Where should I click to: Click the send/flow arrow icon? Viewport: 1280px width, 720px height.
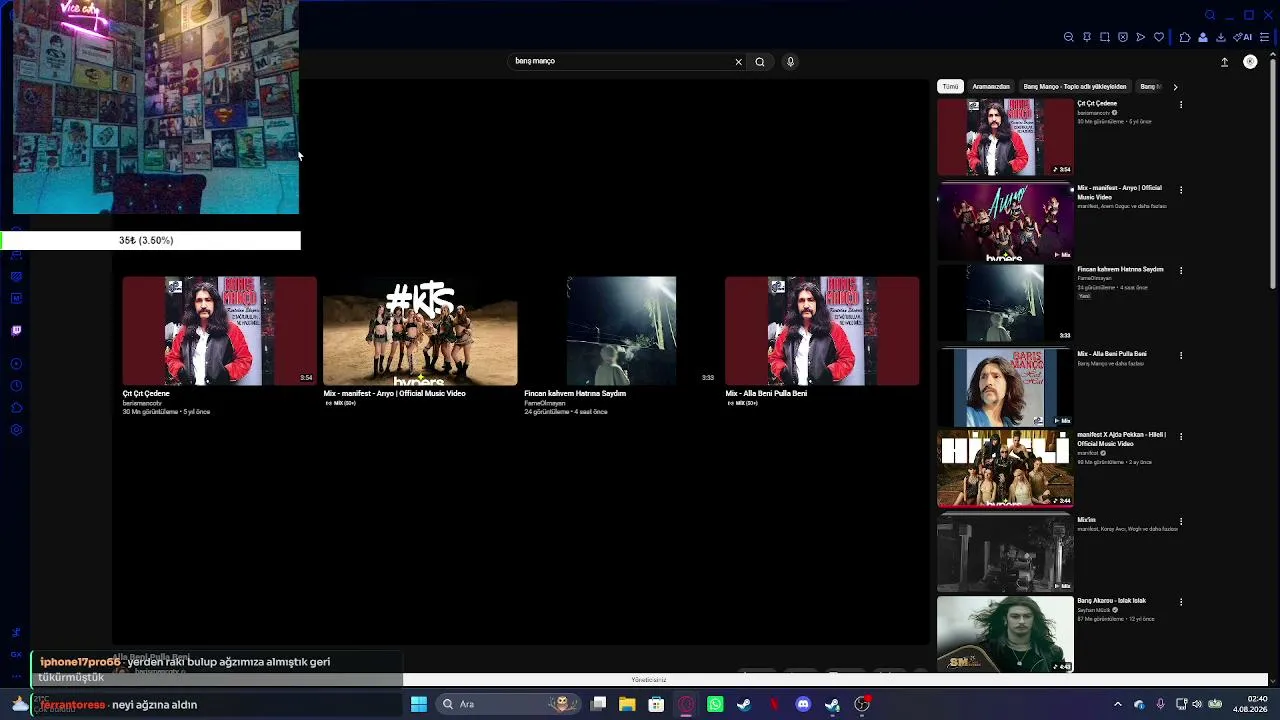coord(1141,37)
